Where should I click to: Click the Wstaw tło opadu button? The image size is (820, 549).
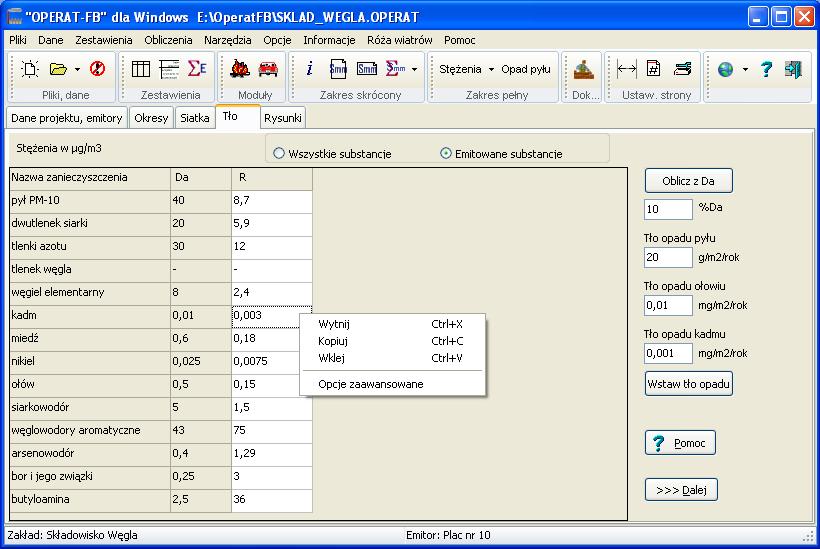pos(688,384)
